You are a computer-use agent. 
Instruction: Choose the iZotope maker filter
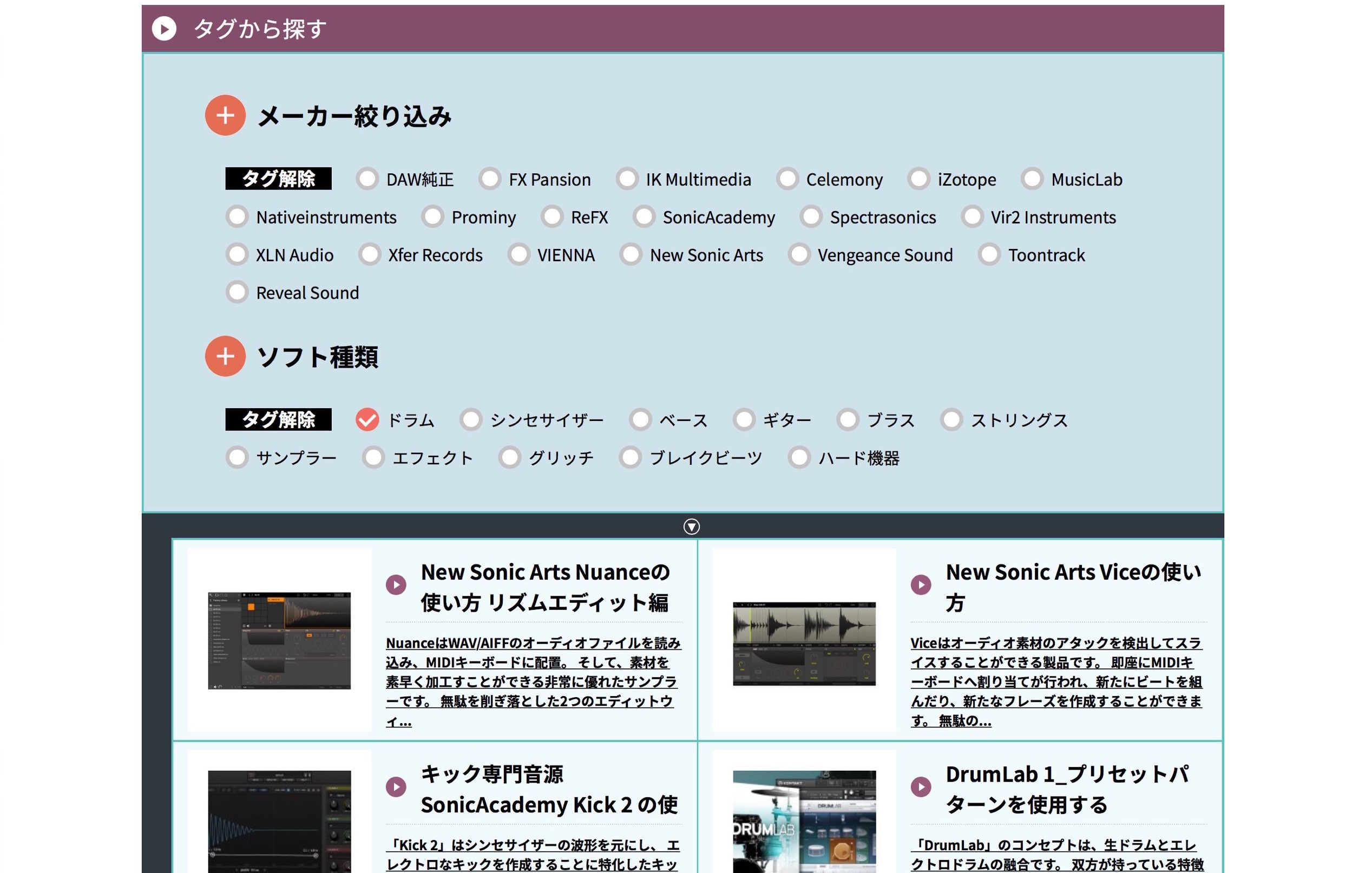pyautogui.click(x=918, y=179)
